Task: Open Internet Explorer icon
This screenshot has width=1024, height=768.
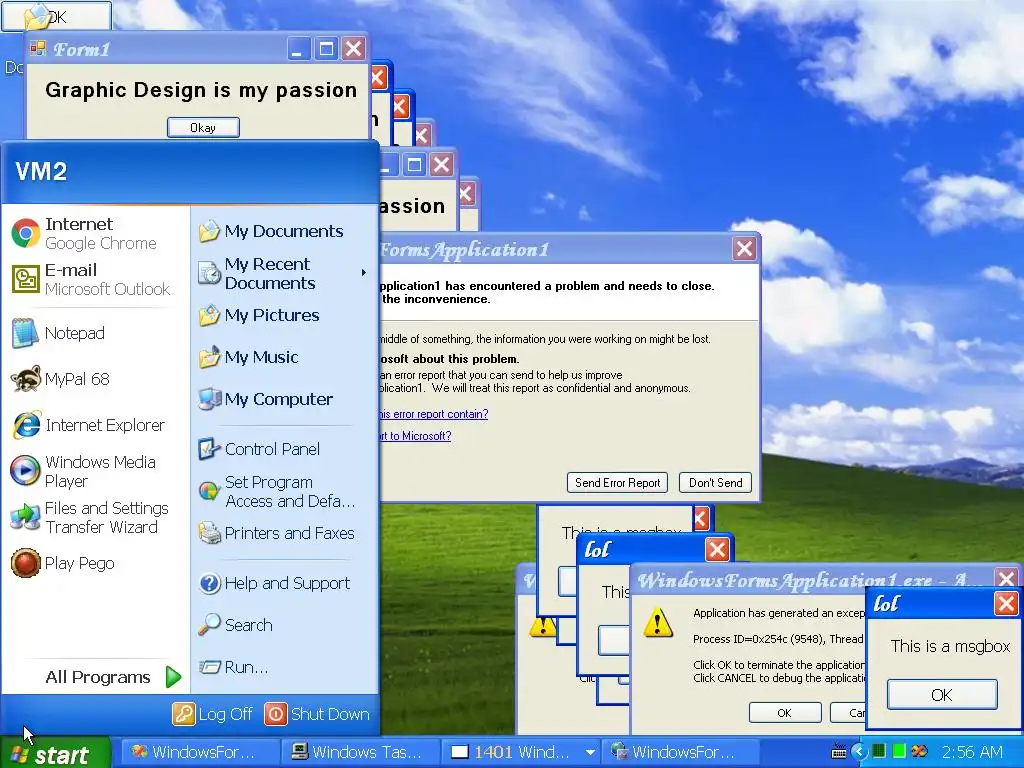Action: 25,425
